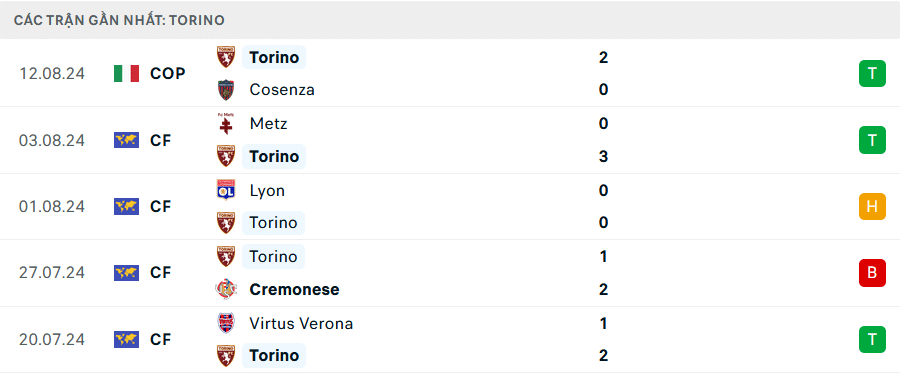Open the Cremonese team name link
The image size is (900, 374).
[294, 290]
